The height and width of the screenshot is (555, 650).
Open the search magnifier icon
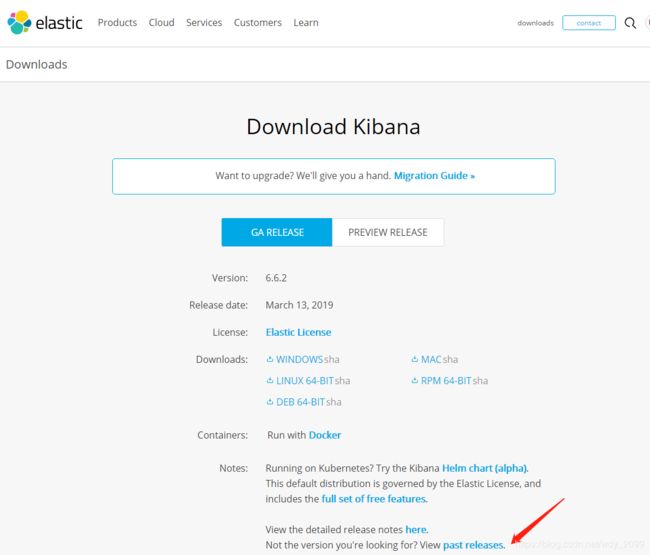coord(630,23)
